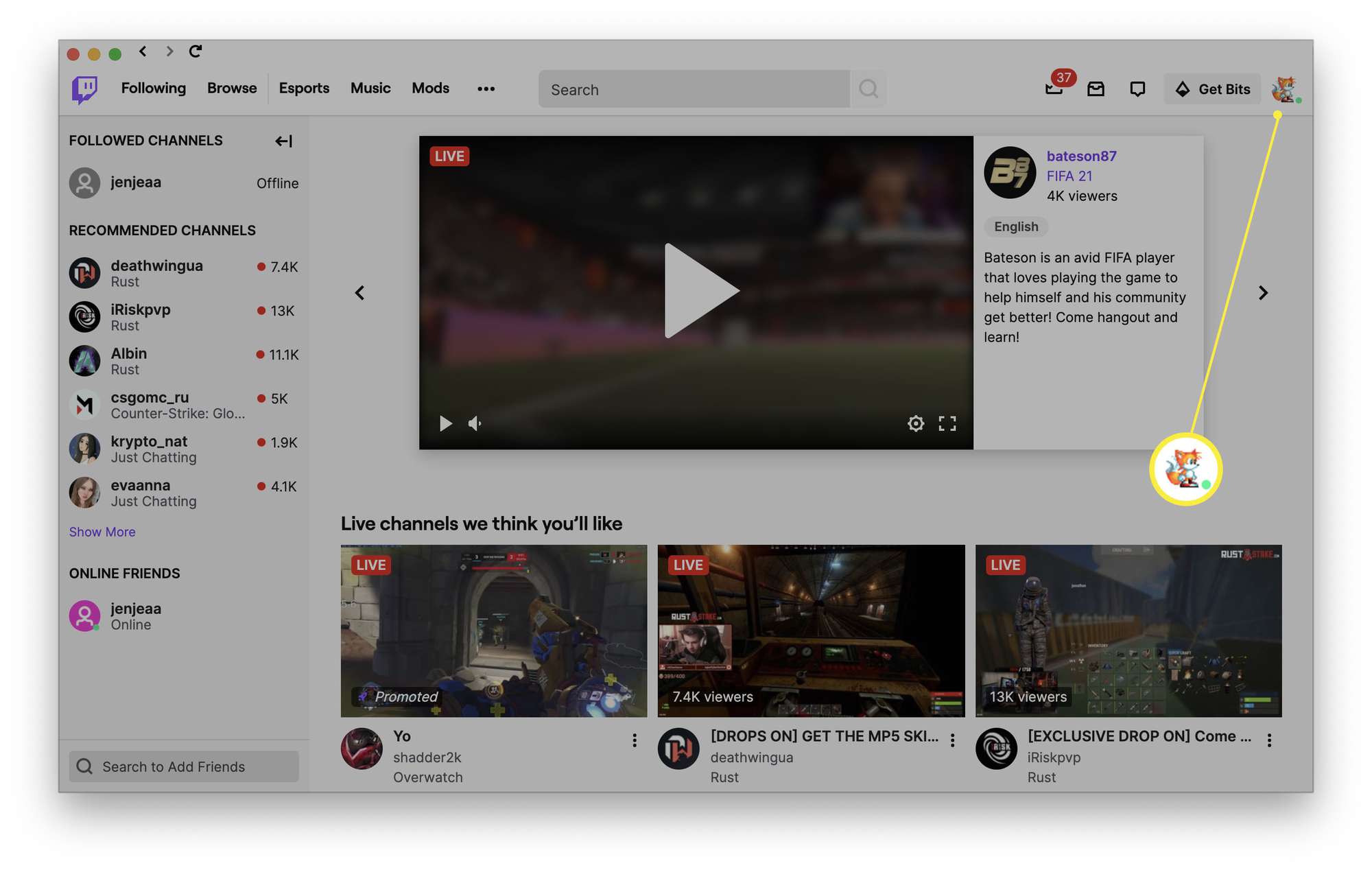
Task: Select the Following tab
Action: click(x=153, y=89)
